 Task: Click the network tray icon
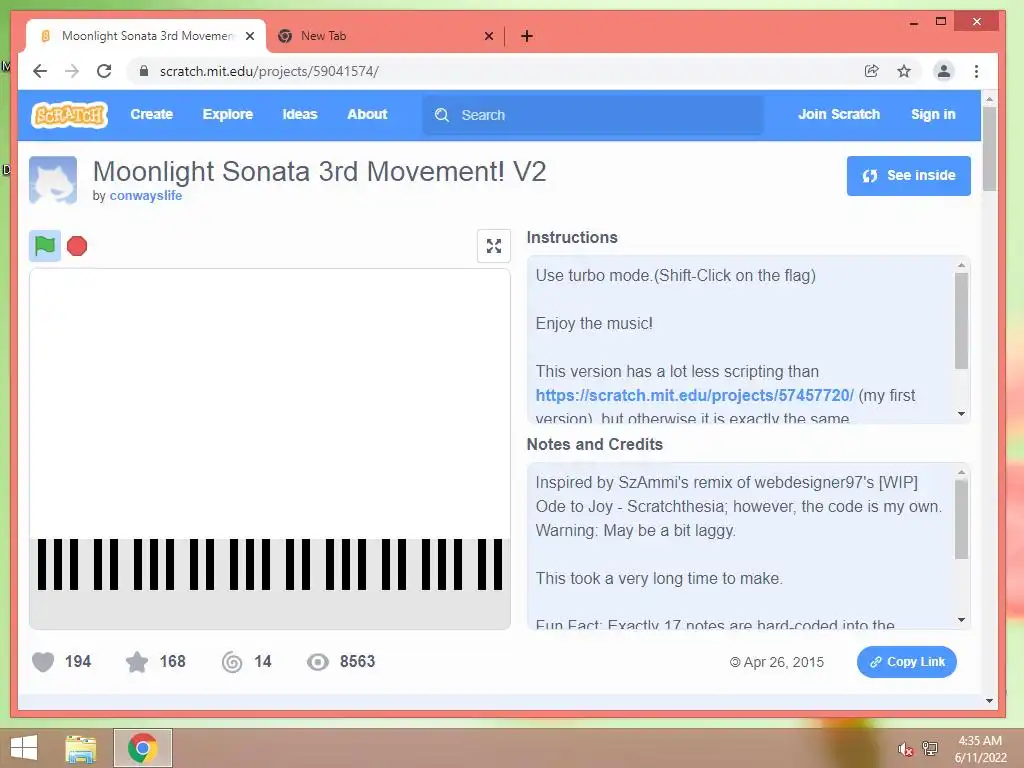930,748
